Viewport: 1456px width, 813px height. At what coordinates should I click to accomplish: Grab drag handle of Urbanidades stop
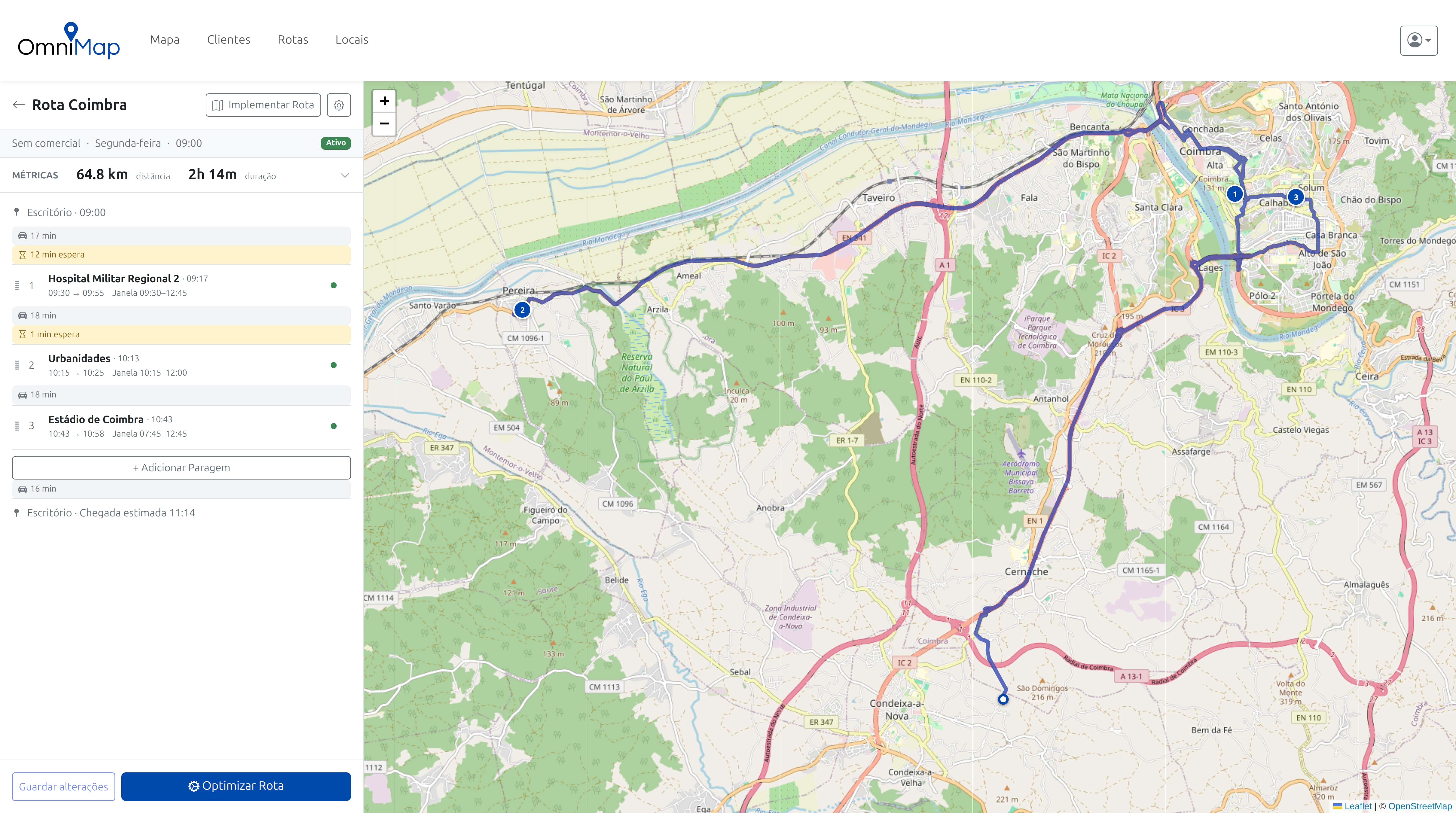[17, 365]
